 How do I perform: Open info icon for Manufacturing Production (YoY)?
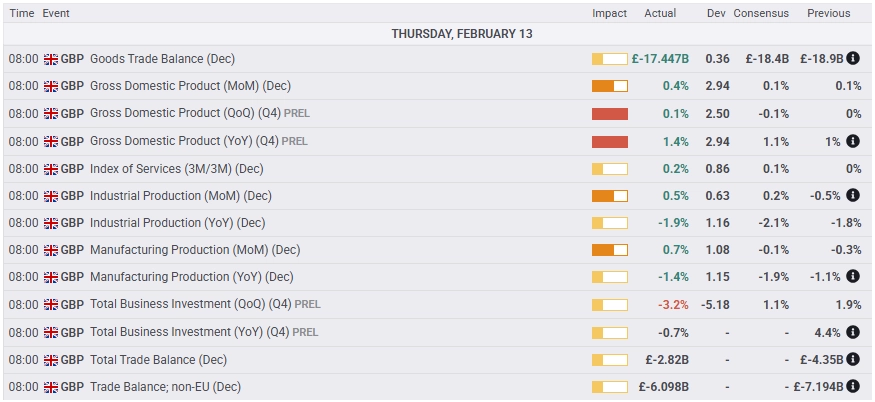(x=852, y=276)
